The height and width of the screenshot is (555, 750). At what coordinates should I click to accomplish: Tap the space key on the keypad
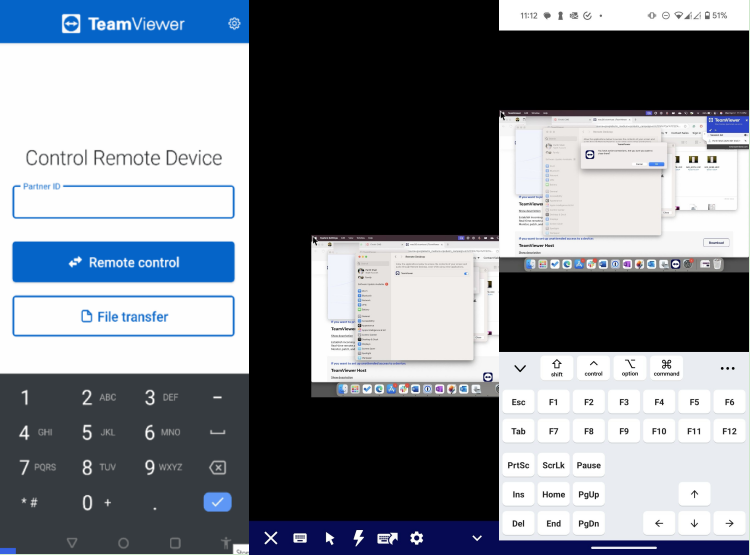[x=218, y=433]
